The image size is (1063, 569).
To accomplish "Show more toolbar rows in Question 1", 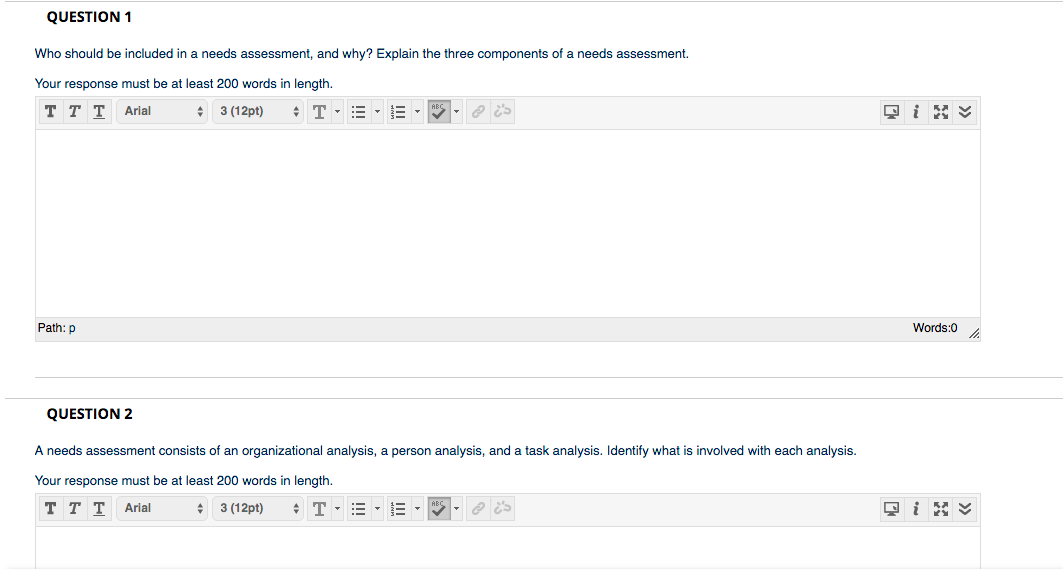I will (x=965, y=112).
